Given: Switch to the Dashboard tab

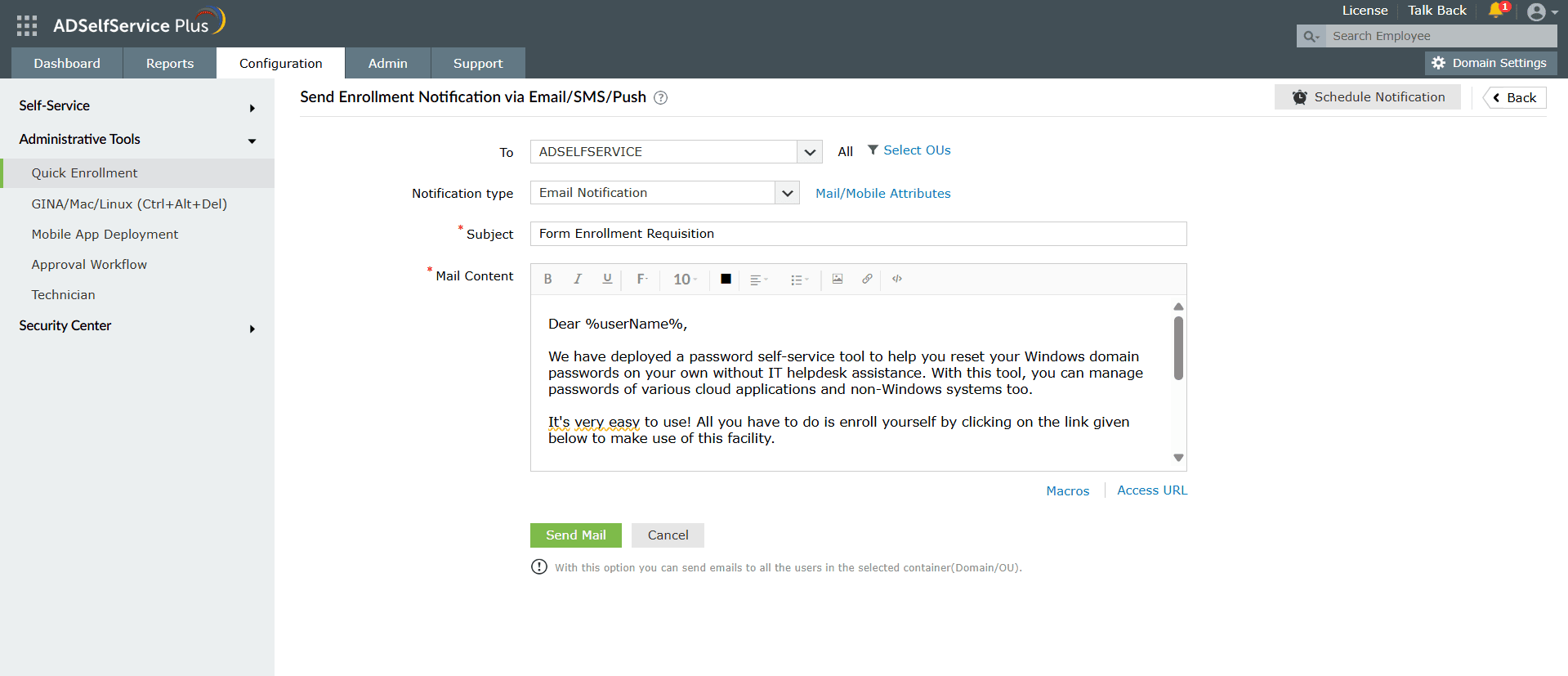Looking at the screenshot, I should pyautogui.click(x=67, y=63).
